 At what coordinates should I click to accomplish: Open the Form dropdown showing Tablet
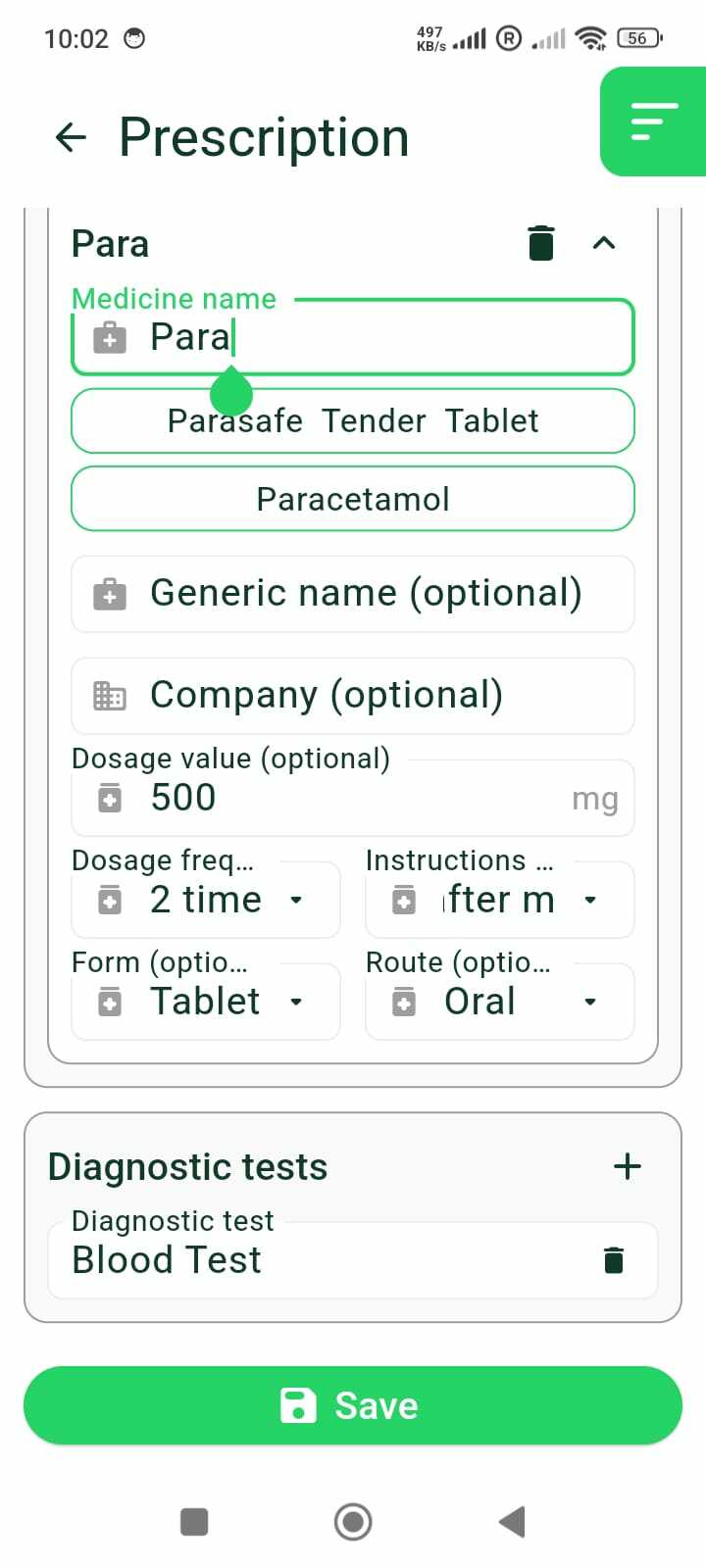point(206,1002)
